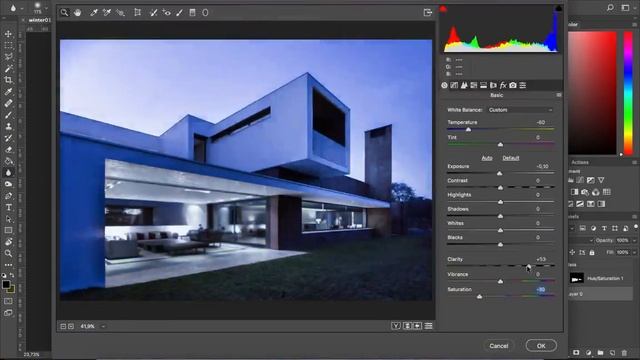Cycle the before/after view Y icon
Screen dimensions: 640x360
click(x=396, y=326)
